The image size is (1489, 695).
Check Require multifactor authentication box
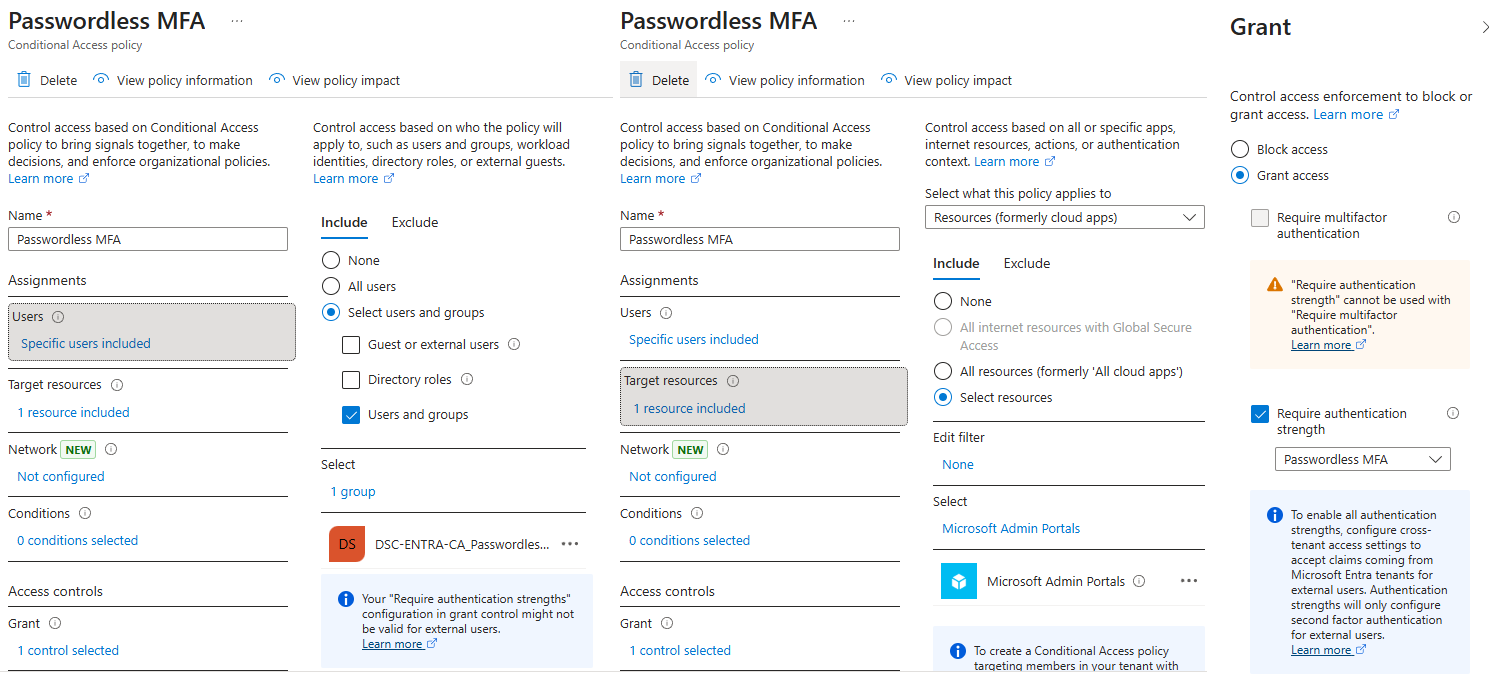(x=1260, y=218)
